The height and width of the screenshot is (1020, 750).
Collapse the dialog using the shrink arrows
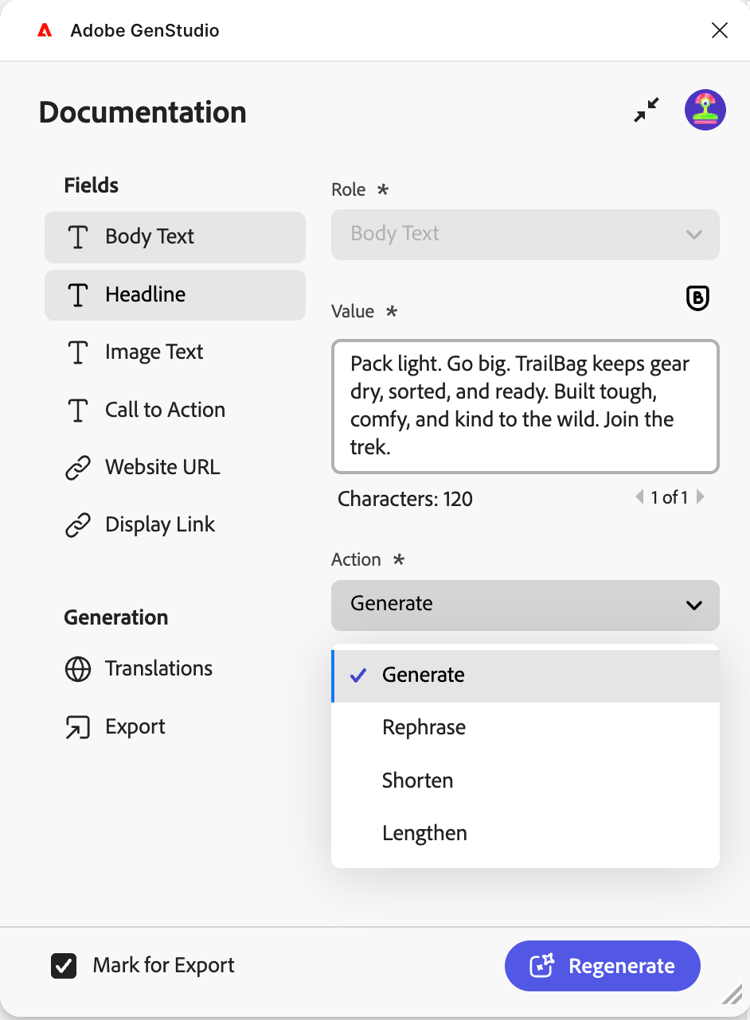(x=646, y=110)
